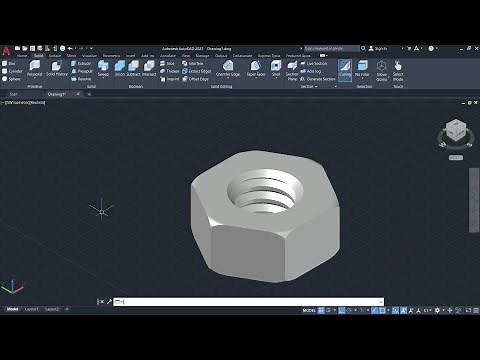Toggle grid display in status bar
This screenshot has width=480, height=360.
click(321, 310)
